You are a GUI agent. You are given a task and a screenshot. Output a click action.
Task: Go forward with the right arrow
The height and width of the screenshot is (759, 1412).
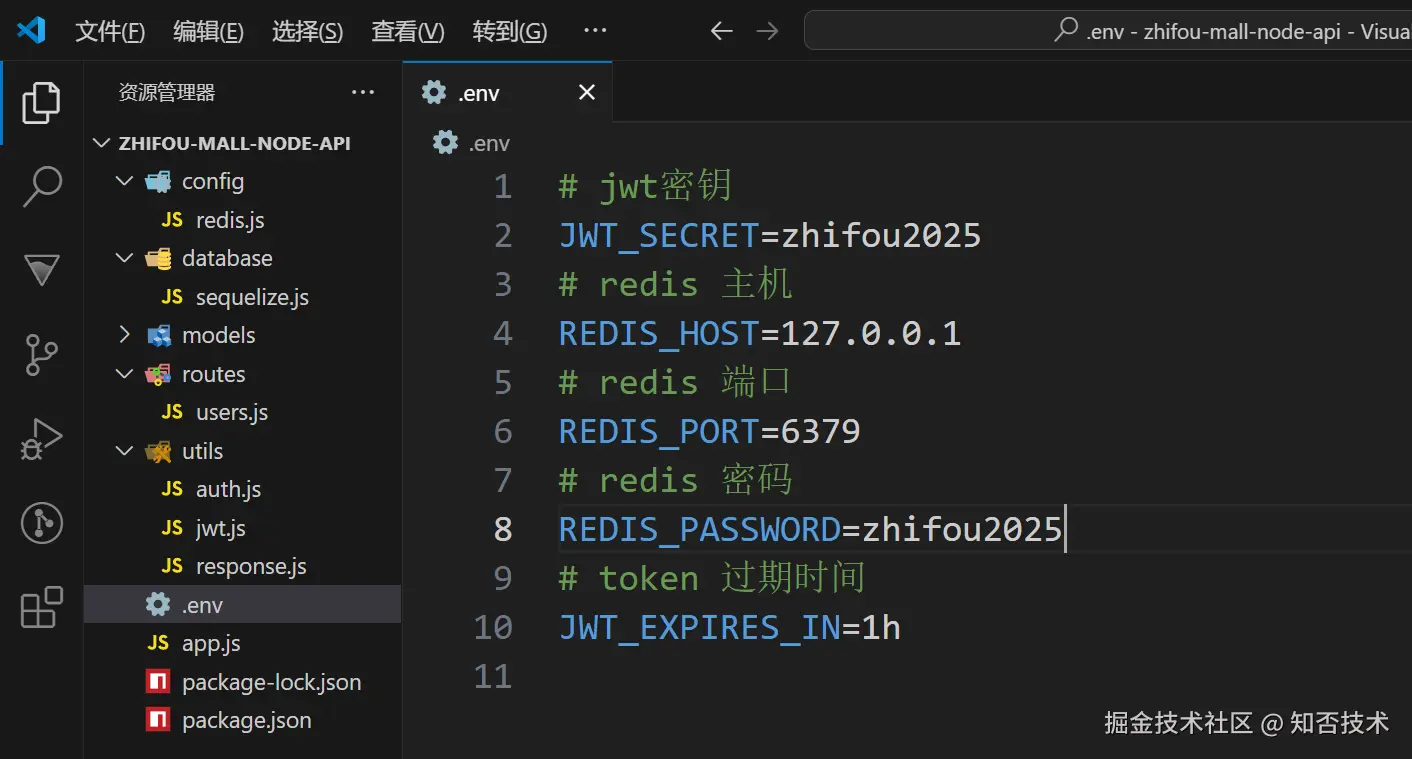[767, 31]
